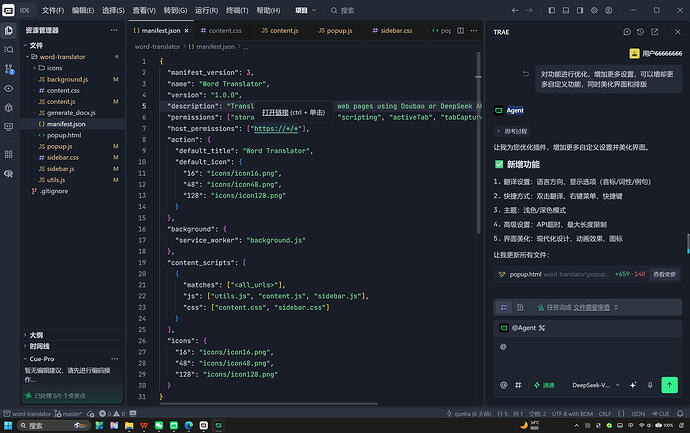Open the https://*/* link in code
Image resolution: width=690 pixels, height=433 pixels.
[x=276, y=128]
